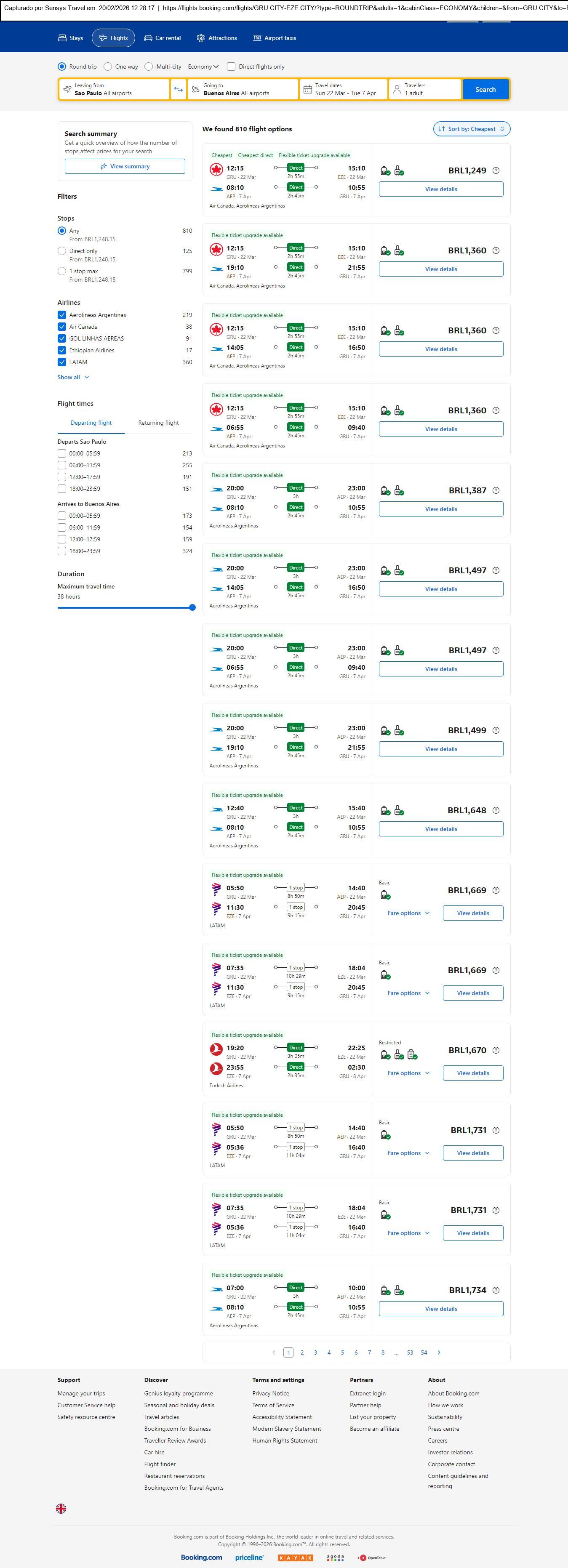568x1568 pixels.
Task: Click the Attractions icon in top navigation
Action: [201, 38]
